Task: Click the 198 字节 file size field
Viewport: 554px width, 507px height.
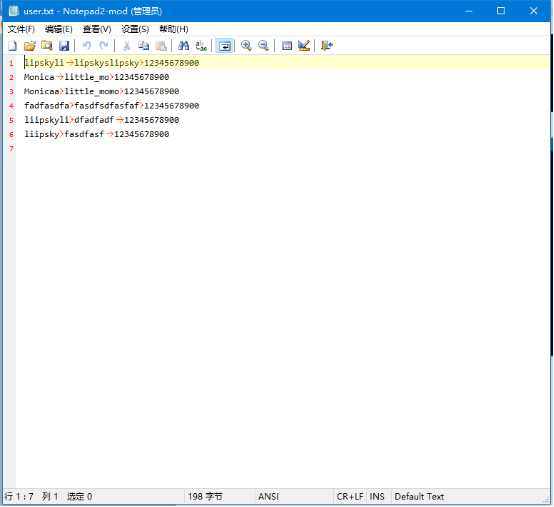Action: coord(205,497)
